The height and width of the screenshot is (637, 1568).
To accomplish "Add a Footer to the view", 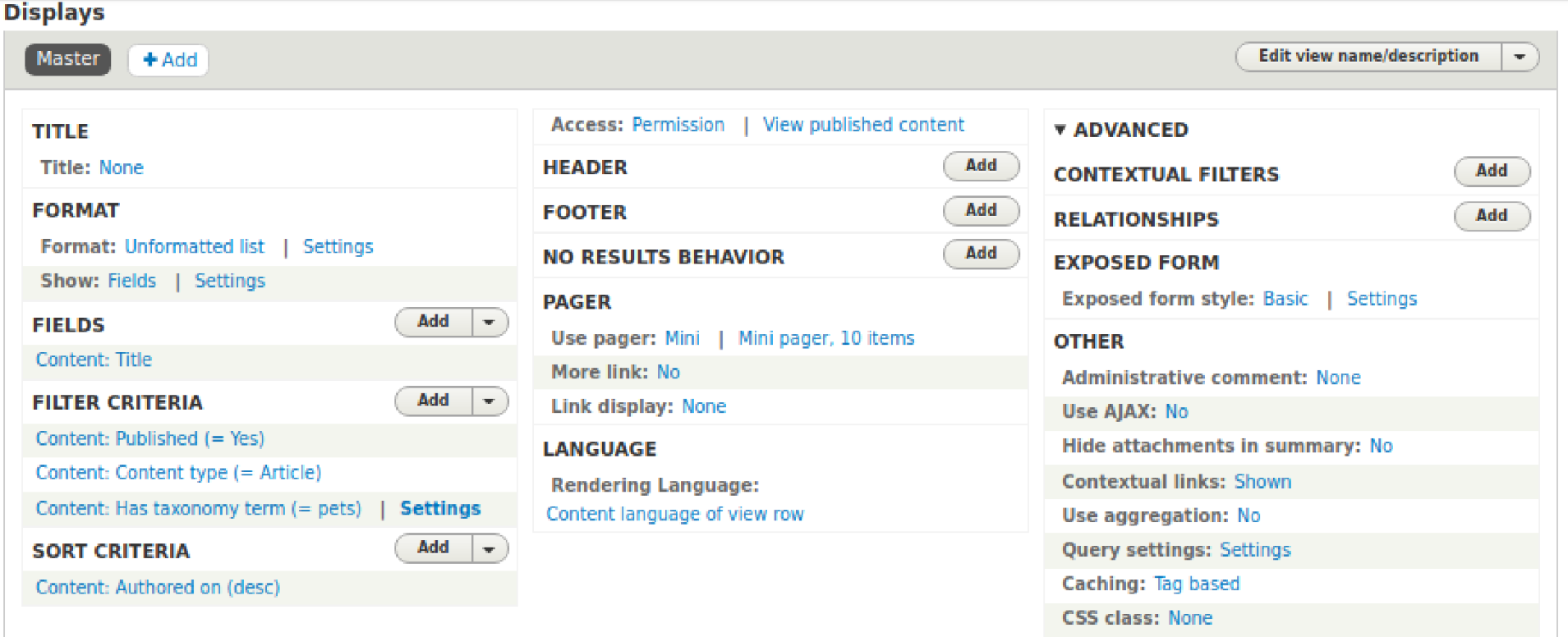I will click(x=981, y=210).
